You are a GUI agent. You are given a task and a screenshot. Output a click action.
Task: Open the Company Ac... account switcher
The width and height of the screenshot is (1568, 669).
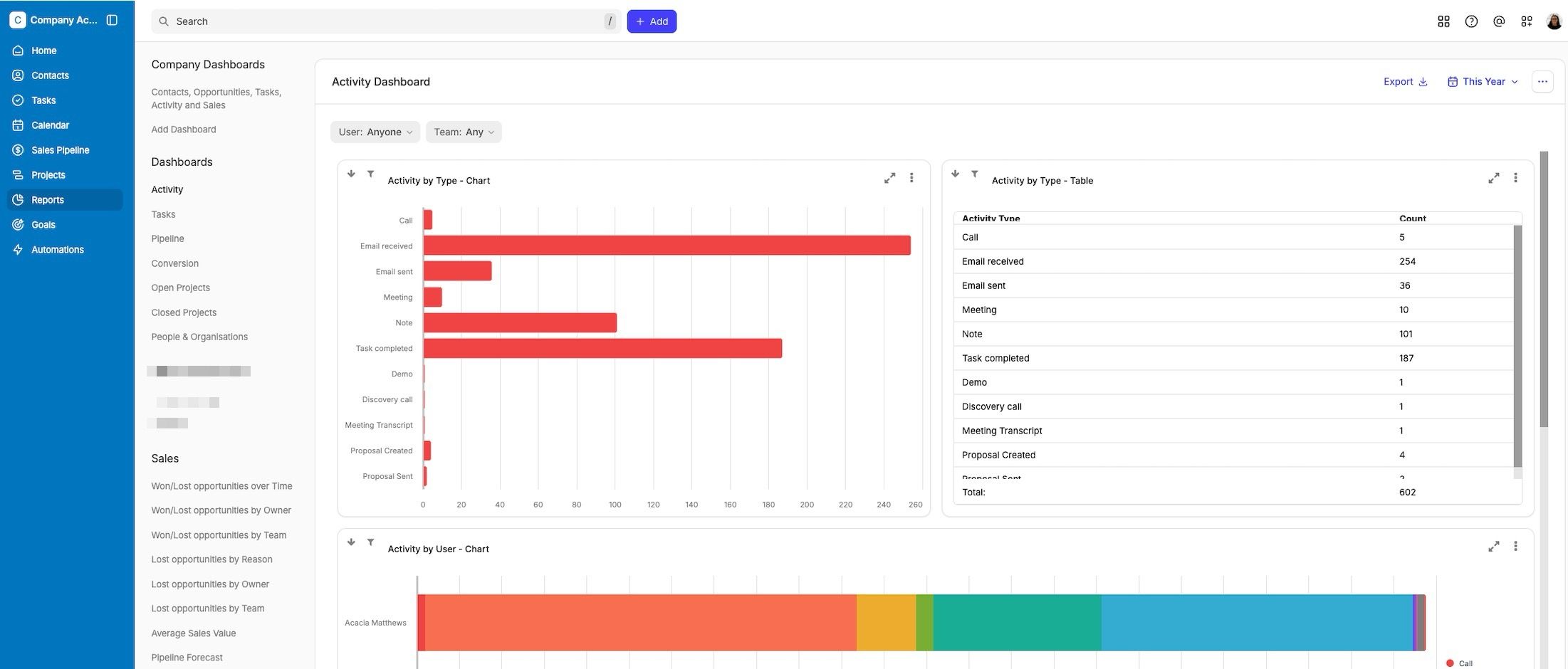[x=53, y=20]
